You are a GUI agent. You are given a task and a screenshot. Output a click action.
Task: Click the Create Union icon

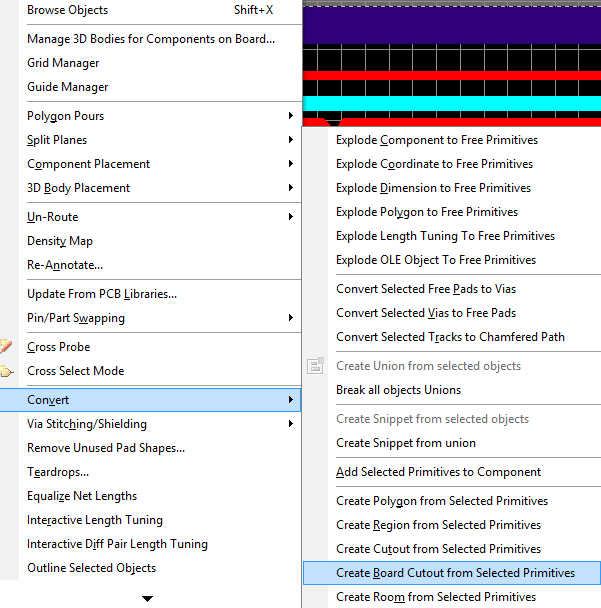[315, 366]
